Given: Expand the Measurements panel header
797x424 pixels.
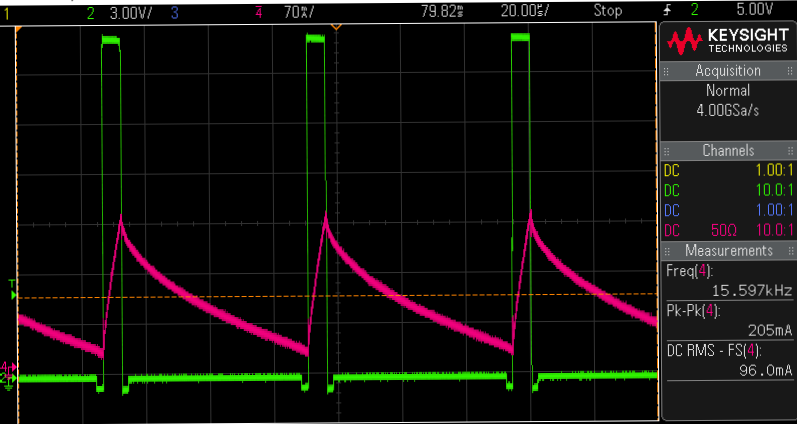Looking at the screenshot, I should point(727,250).
